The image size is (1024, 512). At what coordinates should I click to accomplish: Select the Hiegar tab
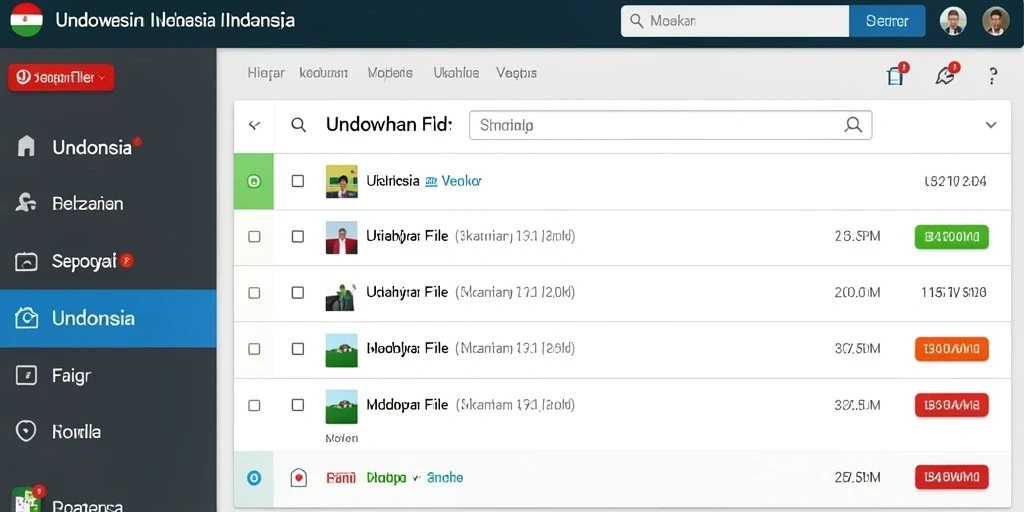[266, 72]
